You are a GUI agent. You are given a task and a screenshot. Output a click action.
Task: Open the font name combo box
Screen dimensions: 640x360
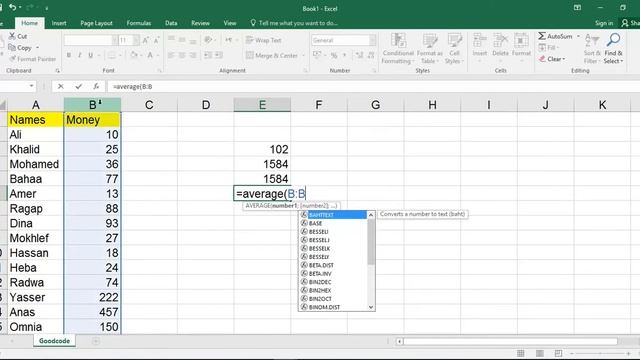pyautogui.click(x=91, y=40)
